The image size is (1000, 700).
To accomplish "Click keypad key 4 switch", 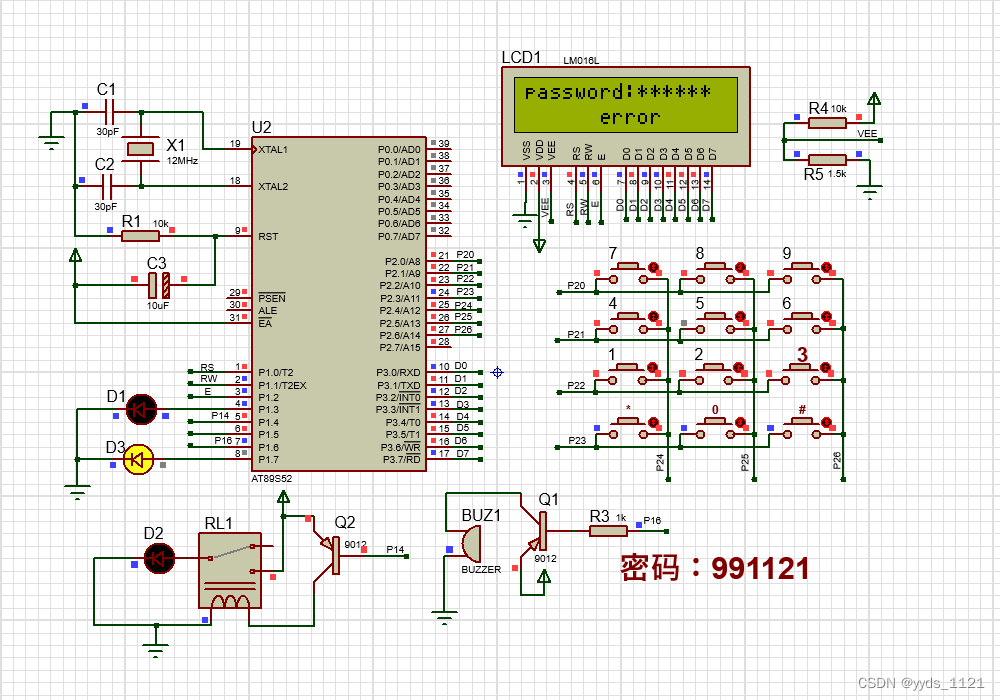I will (628, 323).
